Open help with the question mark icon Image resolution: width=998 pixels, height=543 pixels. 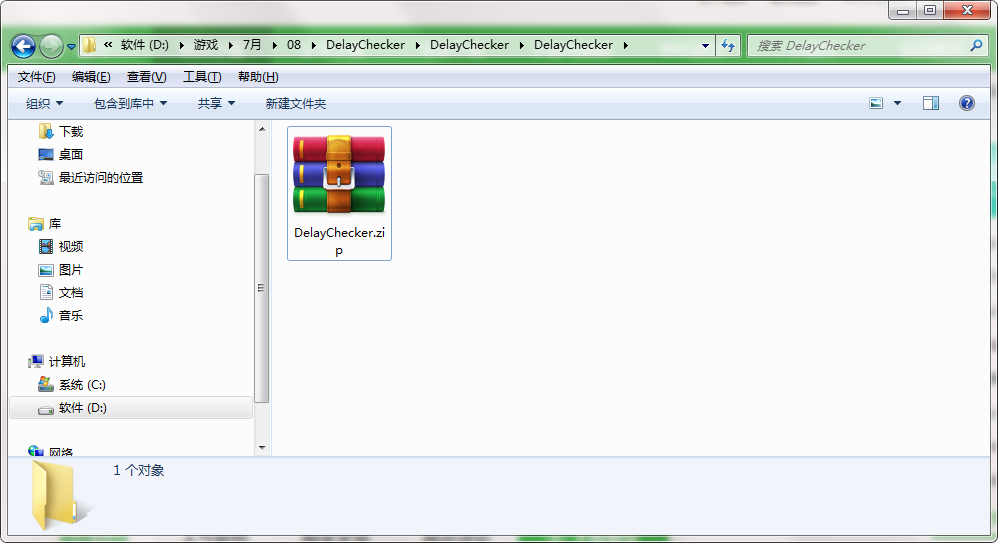tap(966, 103)
